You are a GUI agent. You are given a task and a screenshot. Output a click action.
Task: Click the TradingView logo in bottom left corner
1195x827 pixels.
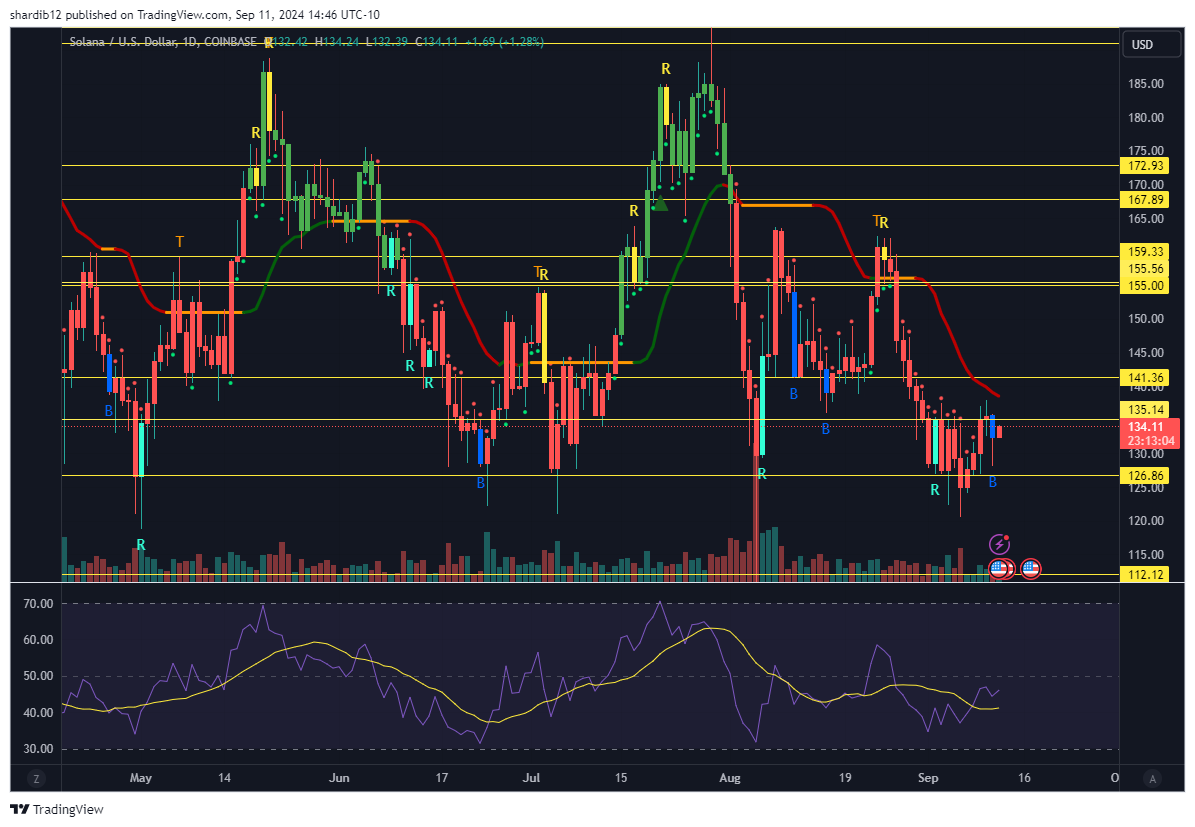[x=56, y=810]
